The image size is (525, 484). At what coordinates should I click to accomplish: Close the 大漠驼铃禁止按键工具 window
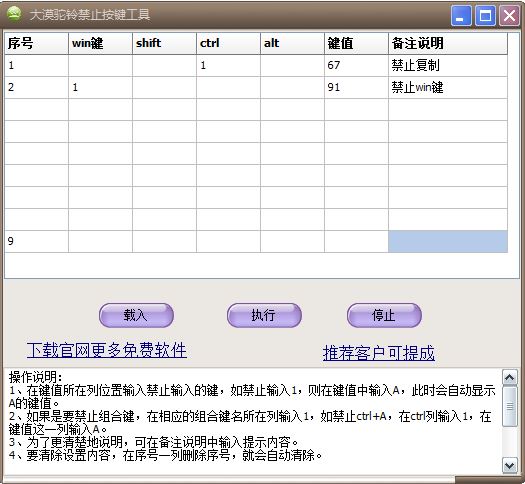coord(509,15)
